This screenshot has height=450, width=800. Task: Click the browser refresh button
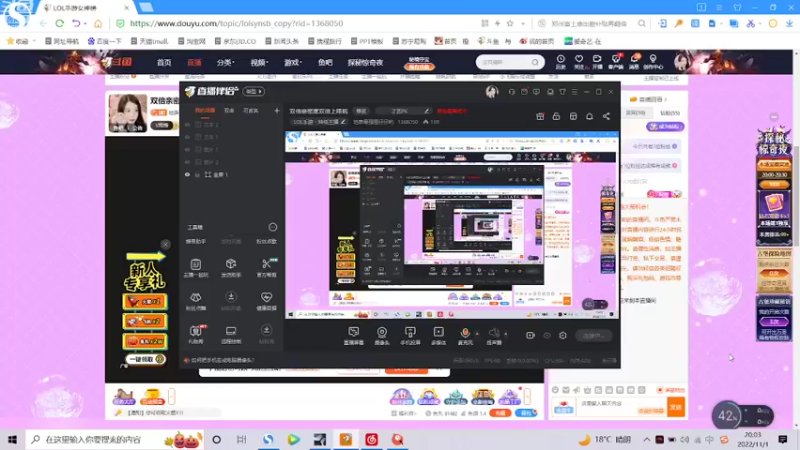tap(60, 23)
